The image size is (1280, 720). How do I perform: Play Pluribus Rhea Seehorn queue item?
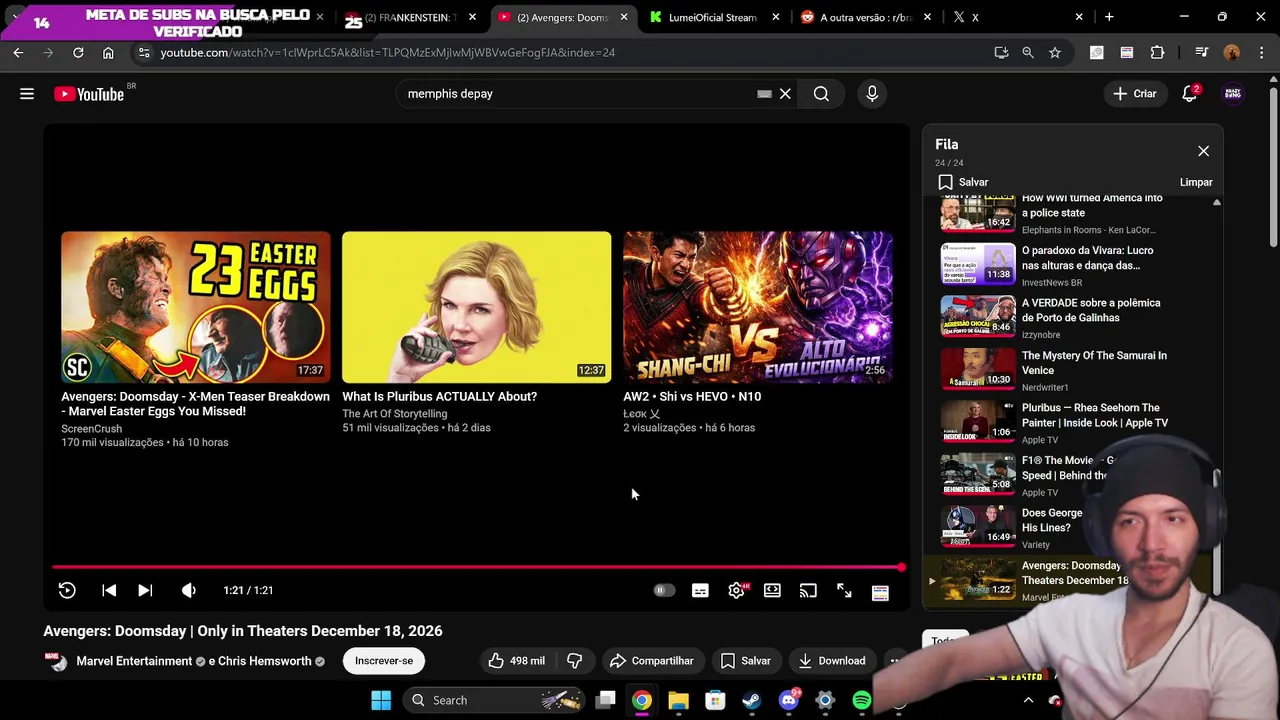tap(1055, 423)
